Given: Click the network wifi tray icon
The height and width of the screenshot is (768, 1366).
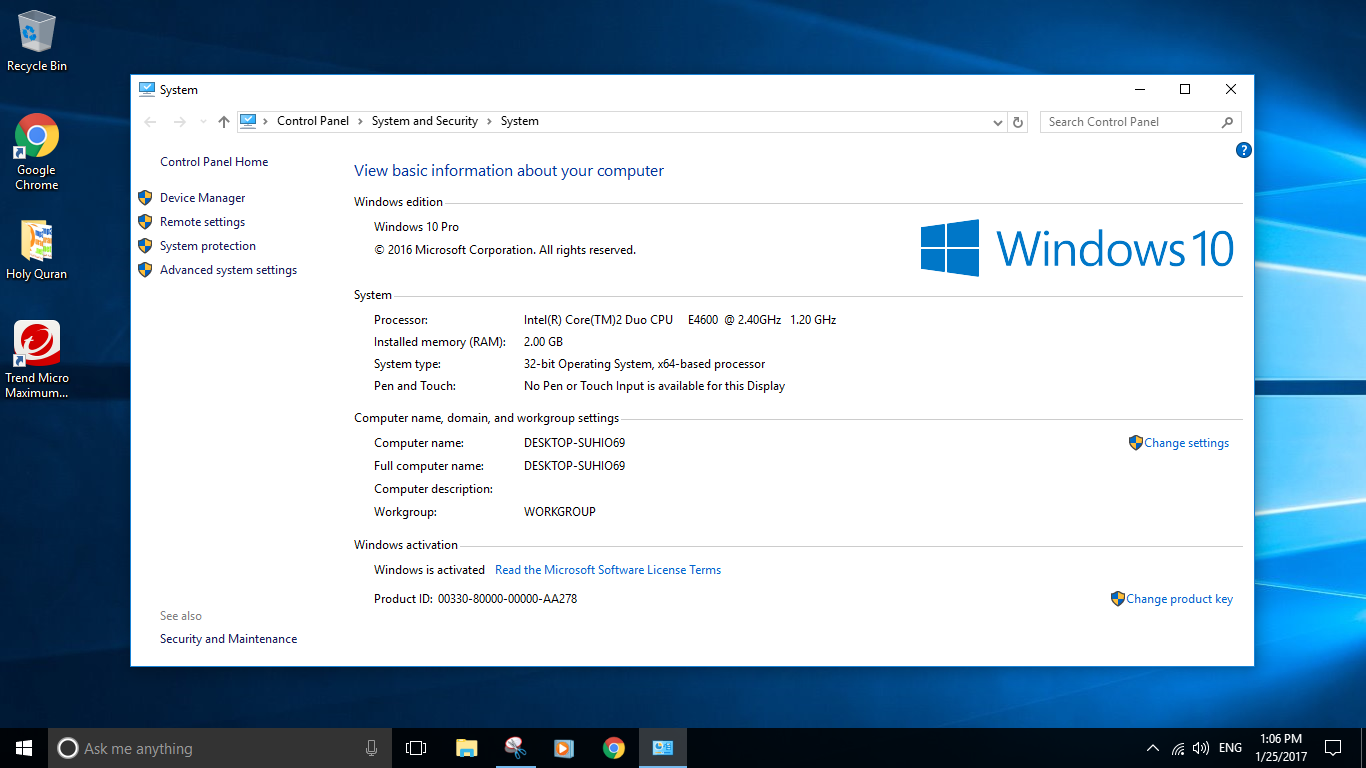Looking at the screenshot, I should [x=1178, y=748].
